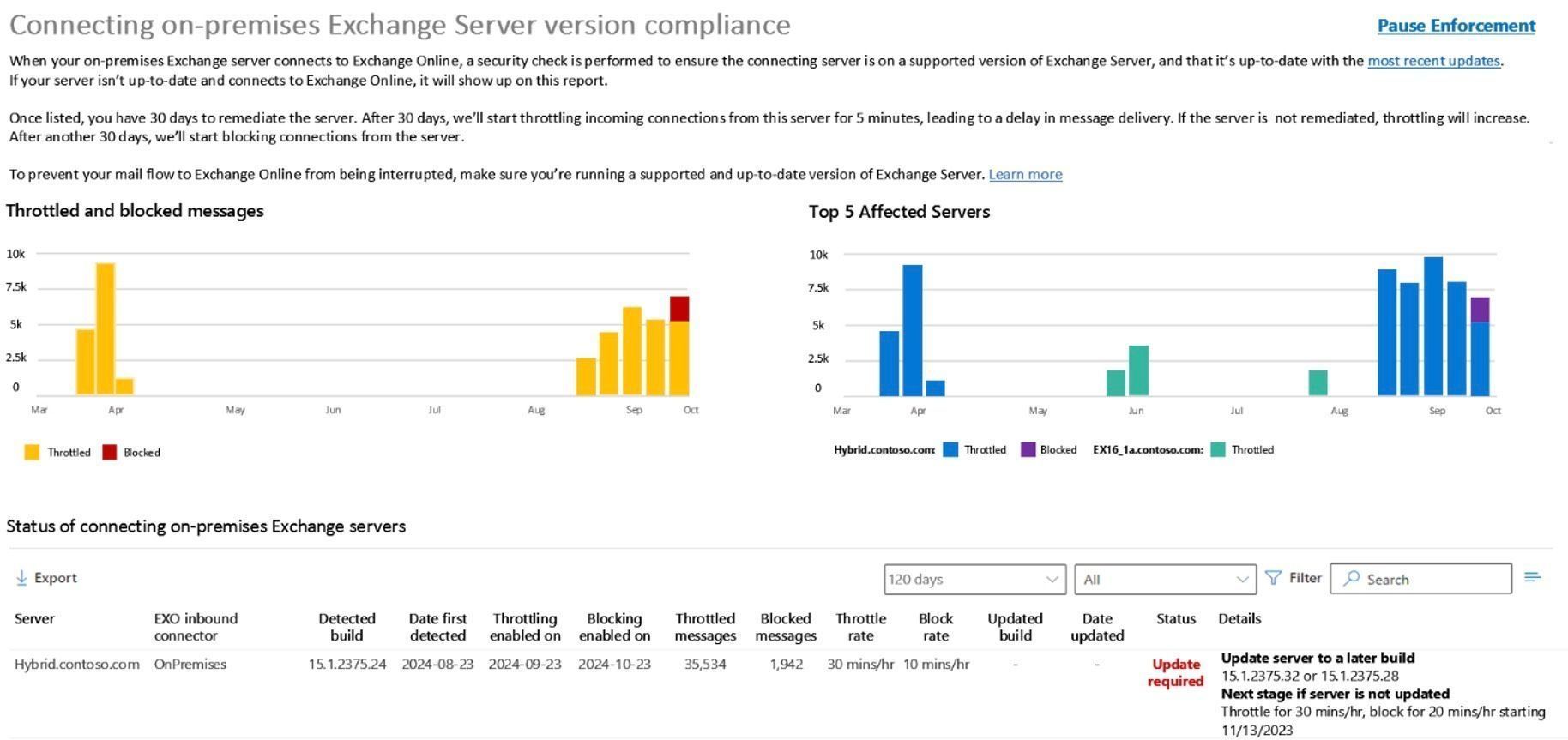1568x740 pixels.
Task: Click the 'Update server to a later build' text
Action: pyautogui.click(x=1318, y=659)
